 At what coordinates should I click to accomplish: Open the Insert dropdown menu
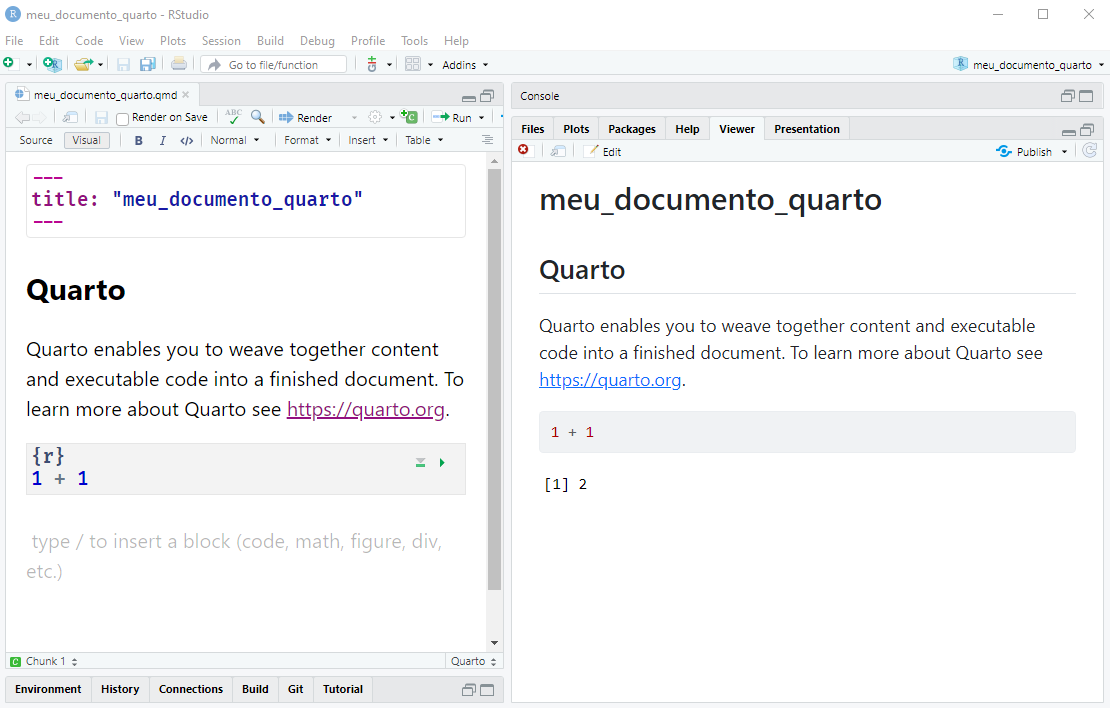tap(368, 141)
